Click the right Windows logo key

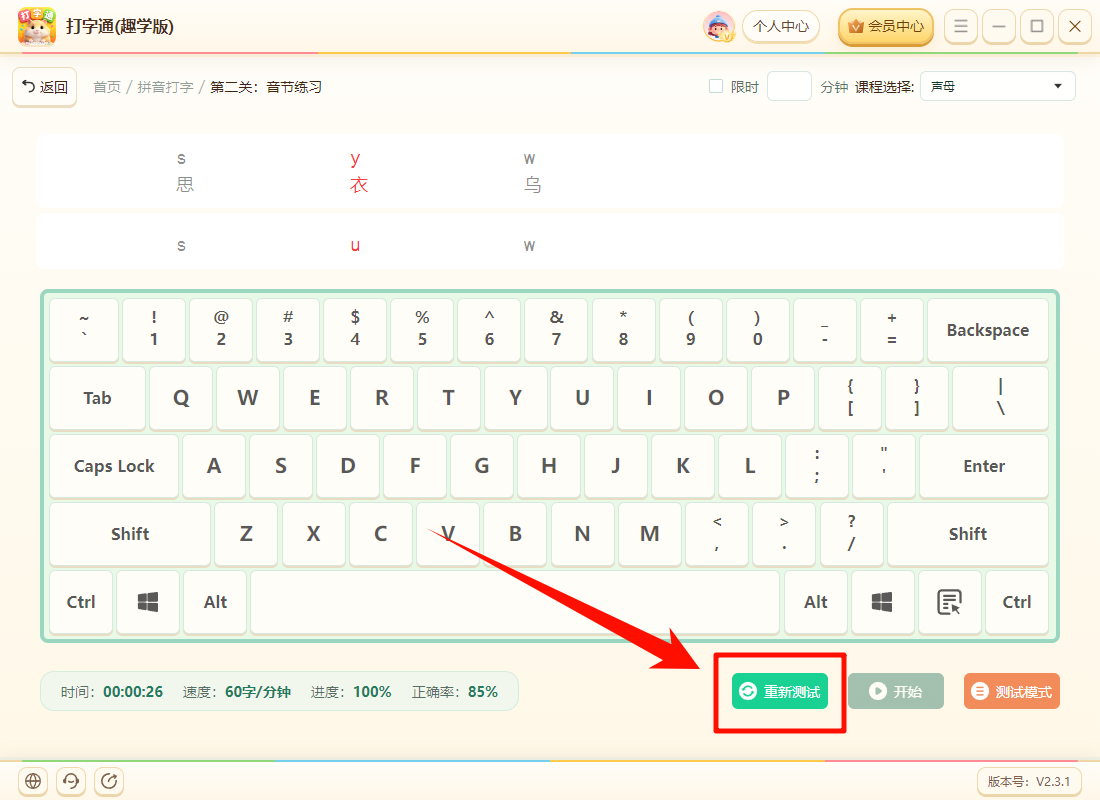point(882,602)
